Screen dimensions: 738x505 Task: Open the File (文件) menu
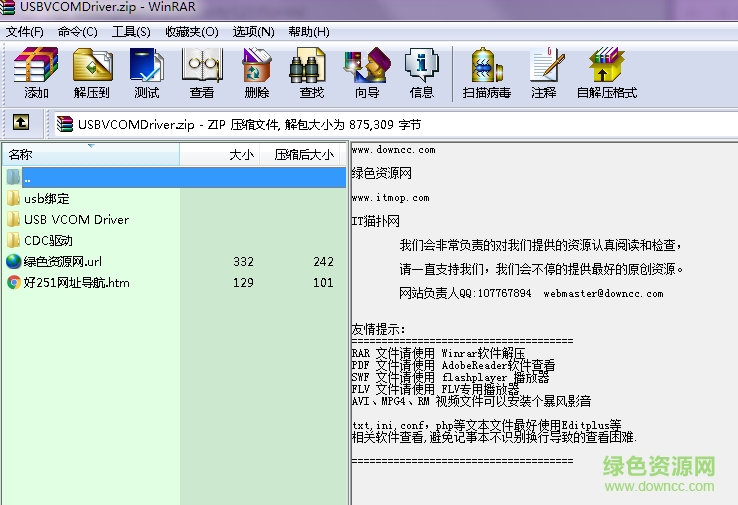pyautogui.click(x=24, y=32)
